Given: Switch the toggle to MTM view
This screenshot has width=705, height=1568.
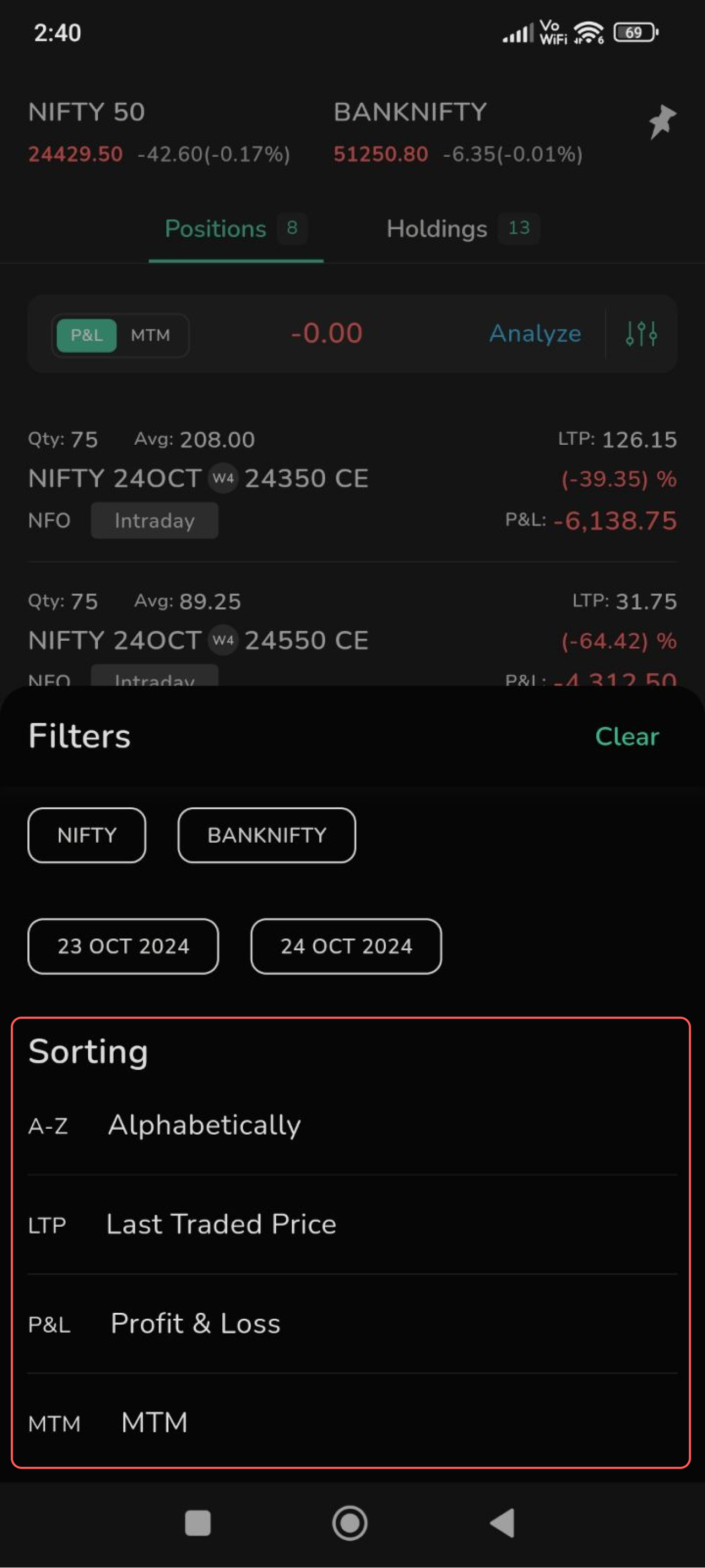Looking at the screenshot, I should (x=150, y=335).
